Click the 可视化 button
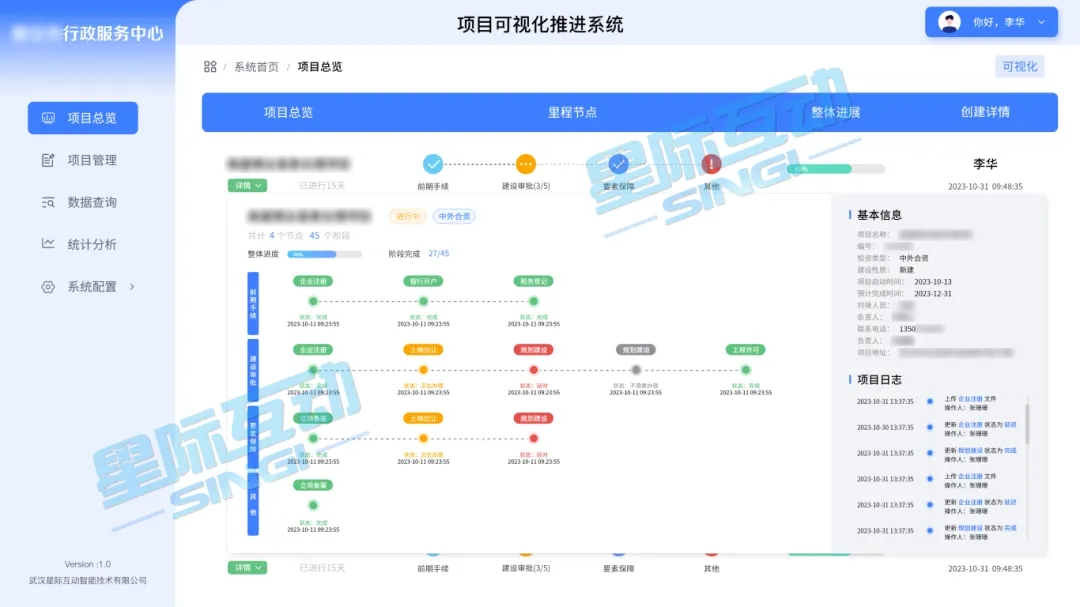The height and width of the screenshot is (607, 1080). [x=1019, y=67]
